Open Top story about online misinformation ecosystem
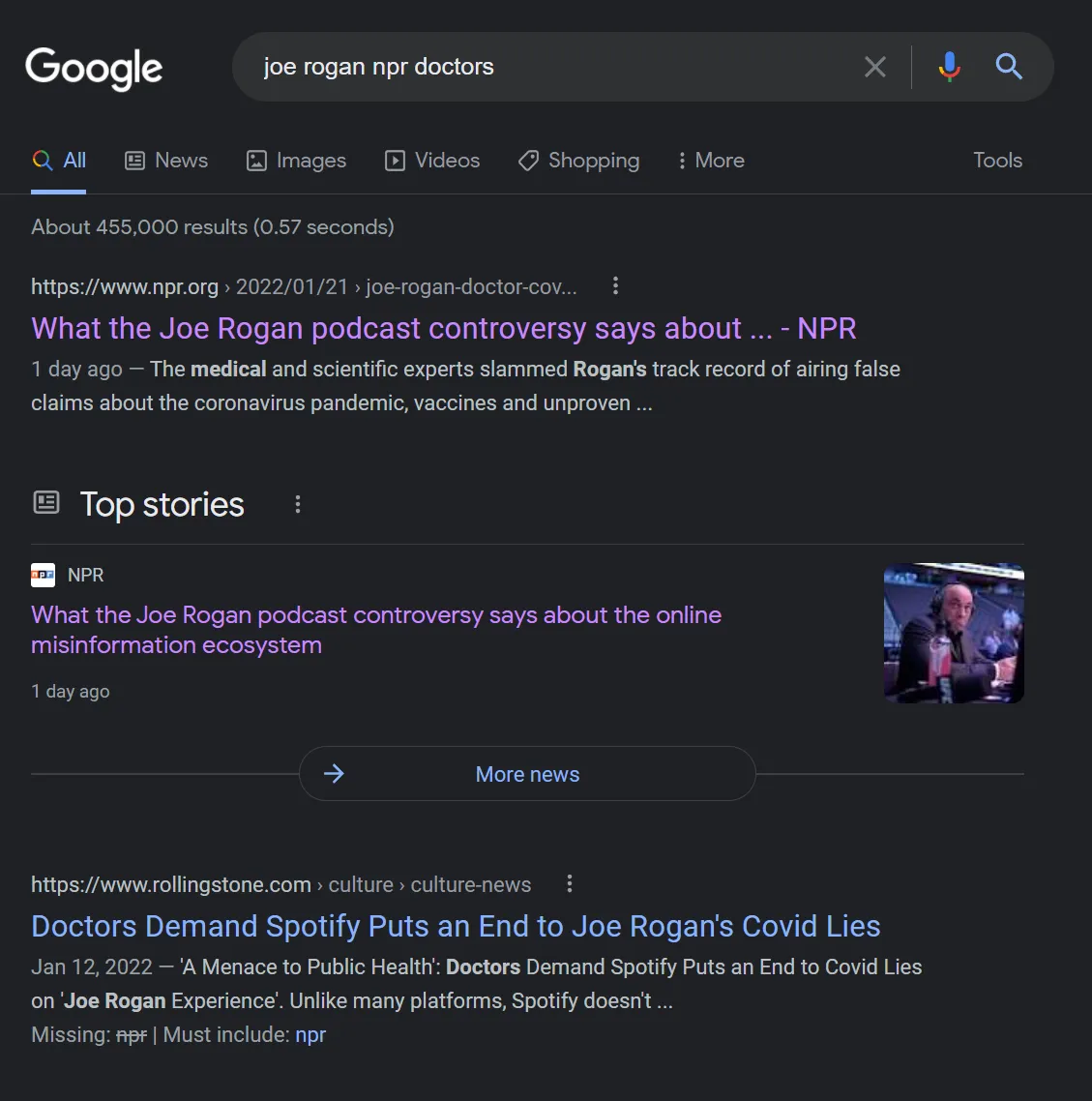The height and width of the screenshot is (1101, 1092). (x=376, y=630)
